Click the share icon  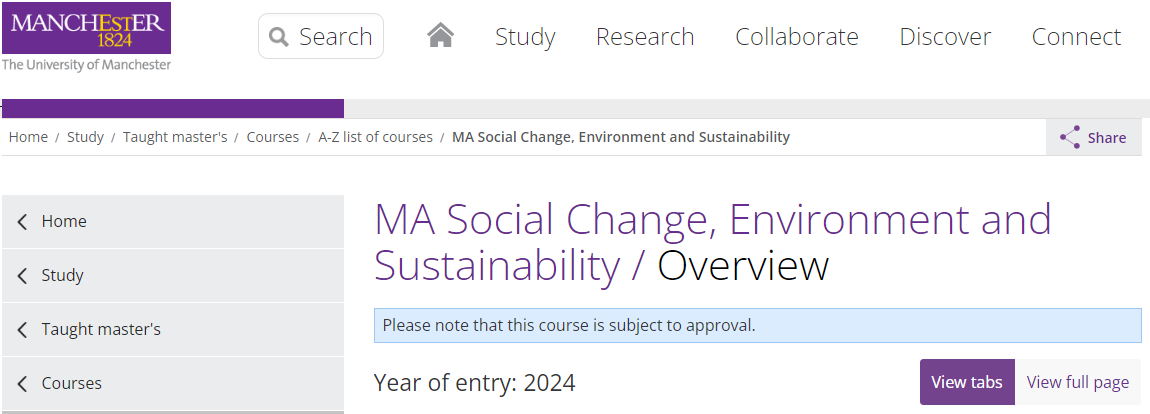point(1070,138)
